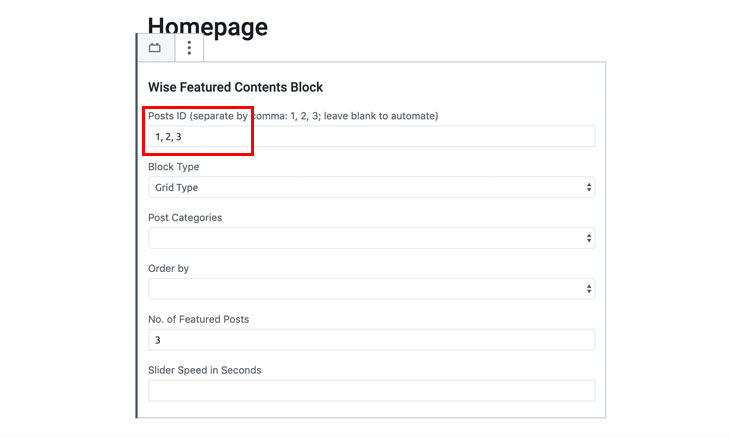Focus the Posts ID field containing 1, 2, 3
The image size is (730, 438).
tap(372, 136)
